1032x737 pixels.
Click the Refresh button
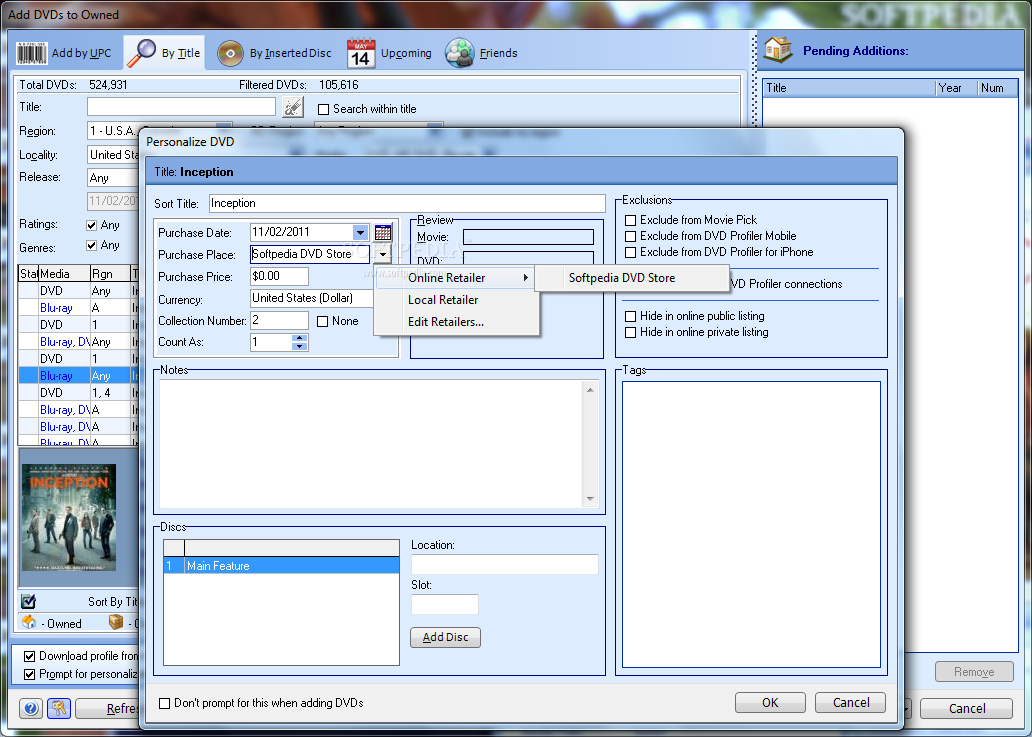click(107, 708)
